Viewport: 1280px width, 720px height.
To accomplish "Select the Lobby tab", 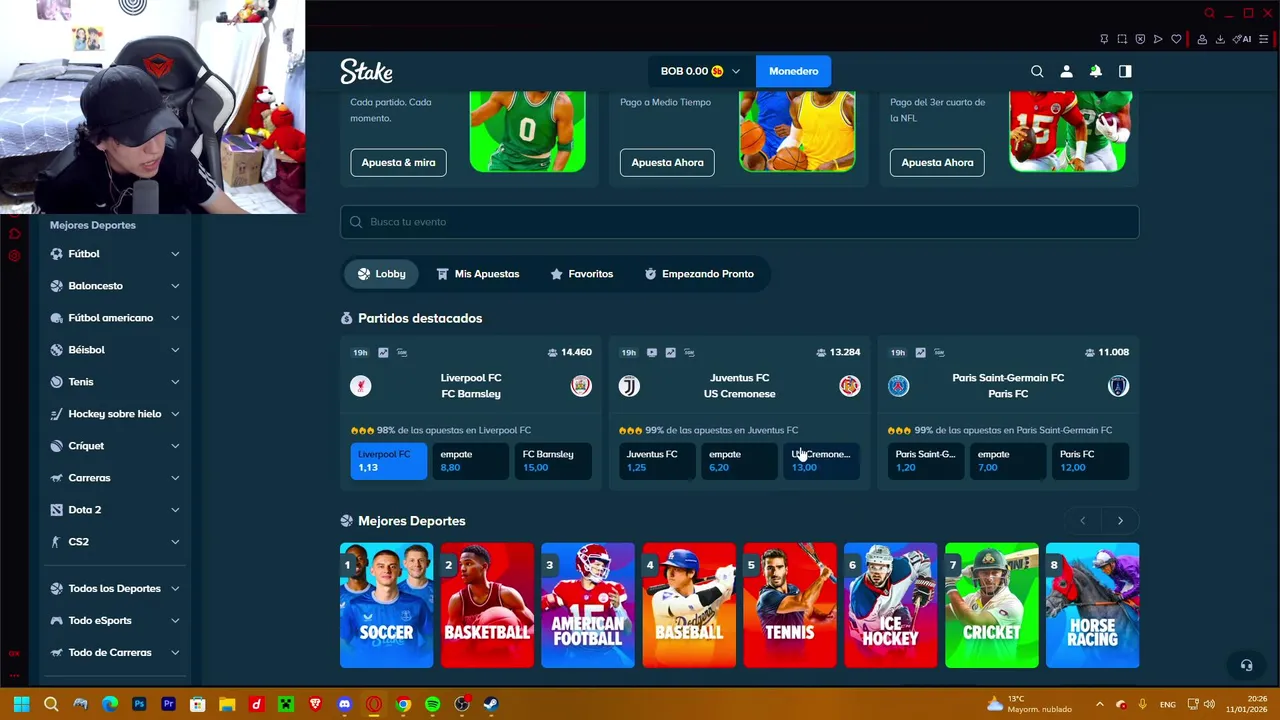I will pyautogui.click(x=381, y=274).
